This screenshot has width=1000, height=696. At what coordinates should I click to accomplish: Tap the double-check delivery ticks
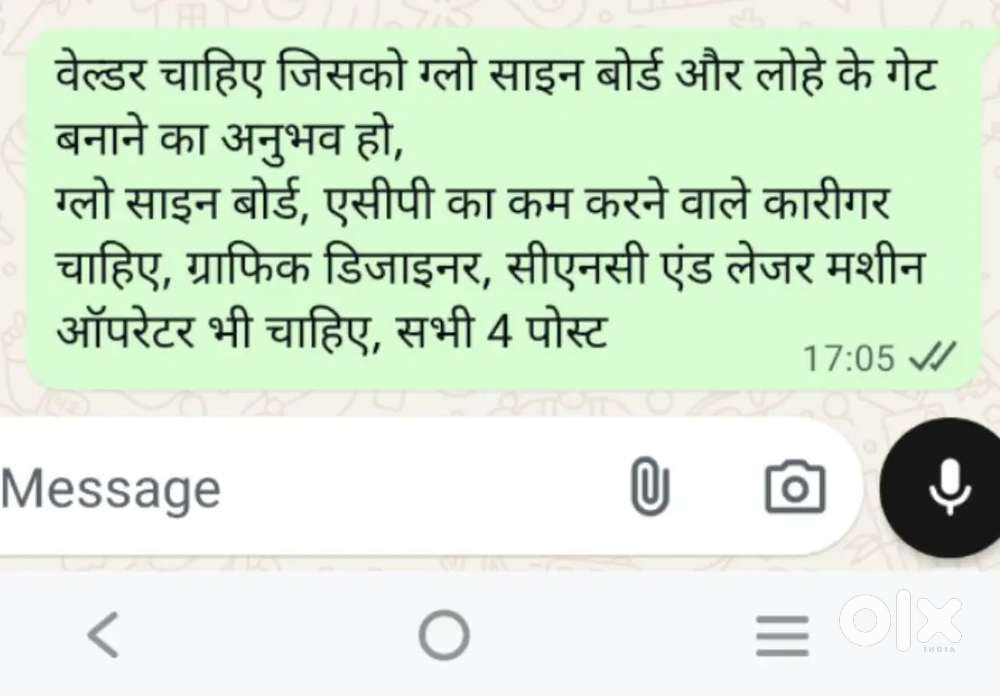tap(933, 357)
